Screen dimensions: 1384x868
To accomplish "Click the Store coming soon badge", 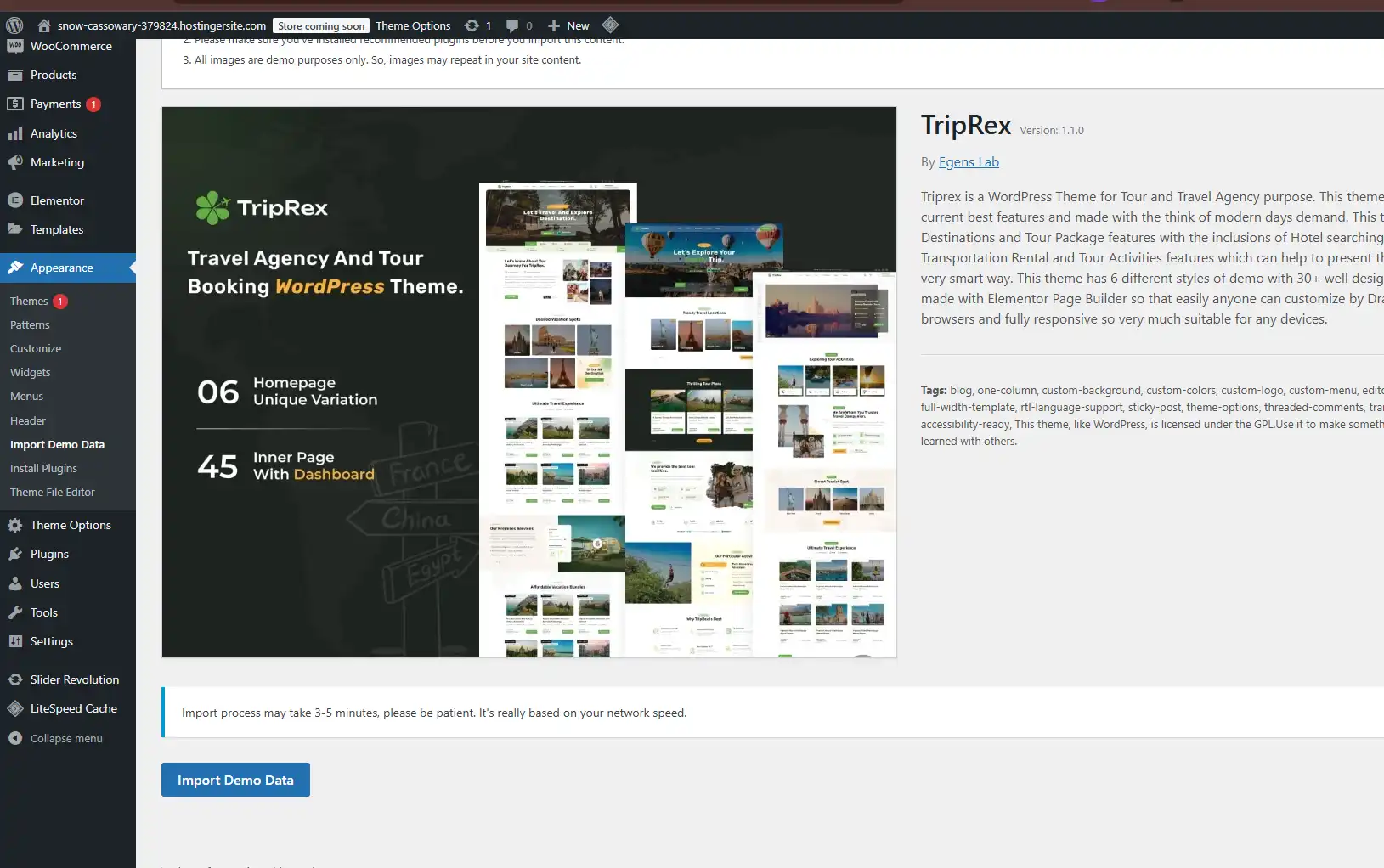I will point(321,26).
